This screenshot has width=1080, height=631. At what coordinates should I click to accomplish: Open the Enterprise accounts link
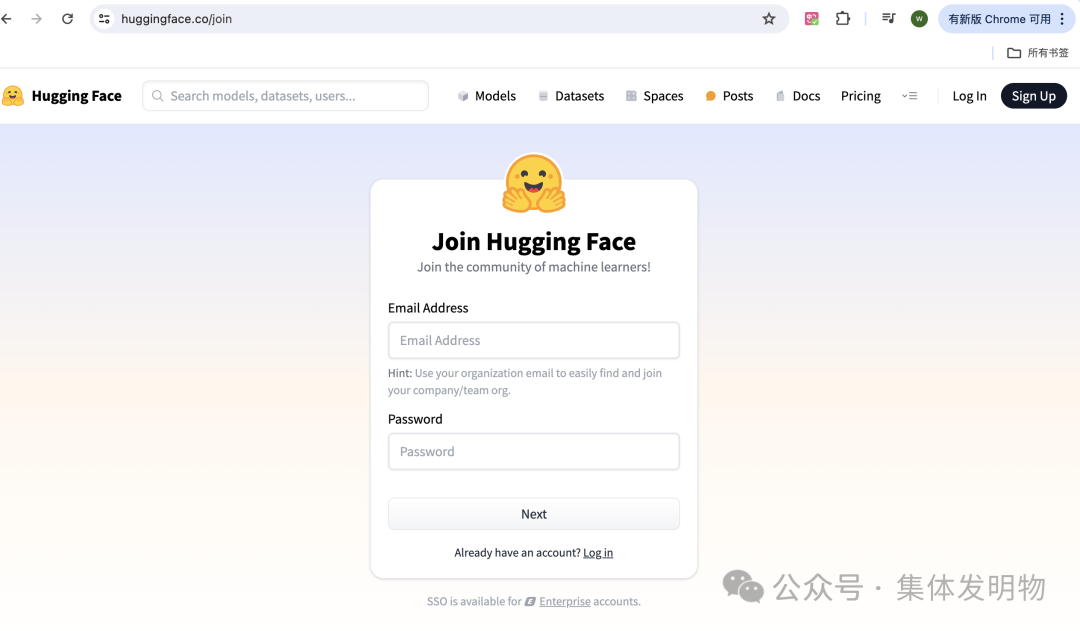coord(565,601)
